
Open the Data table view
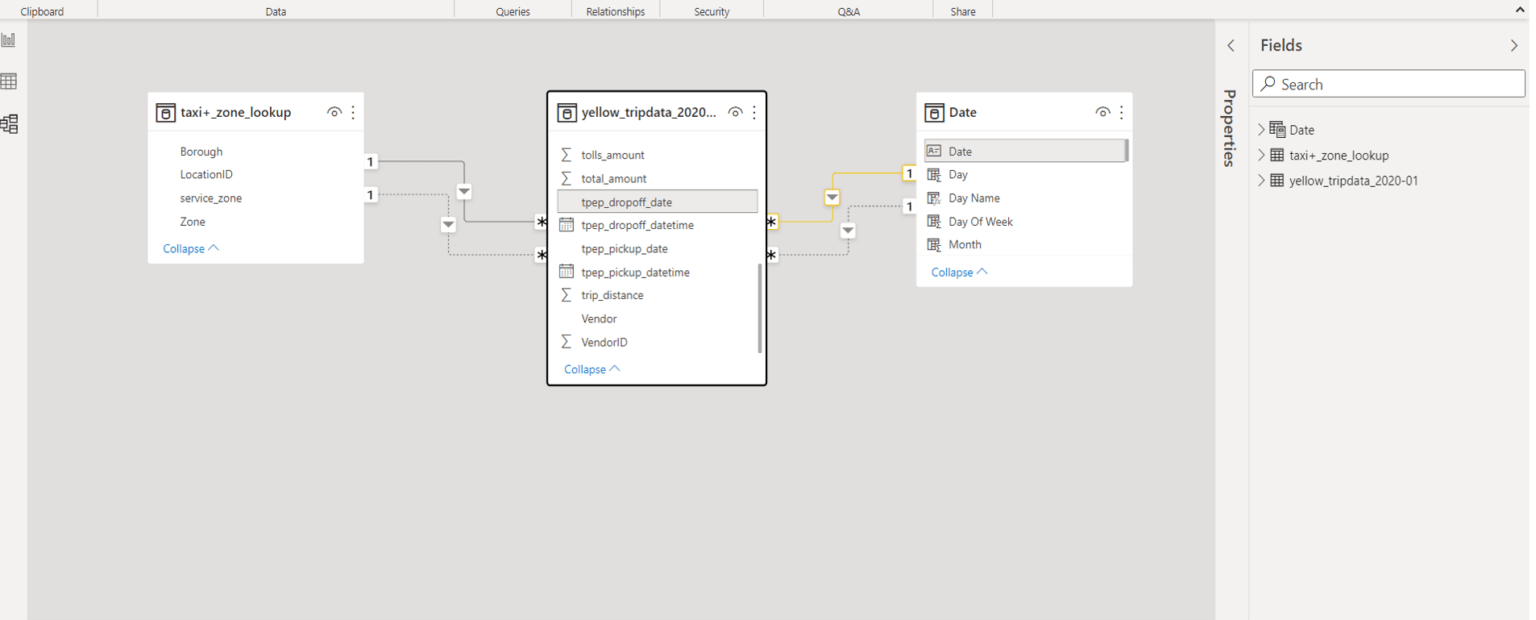tap(9, 80)
